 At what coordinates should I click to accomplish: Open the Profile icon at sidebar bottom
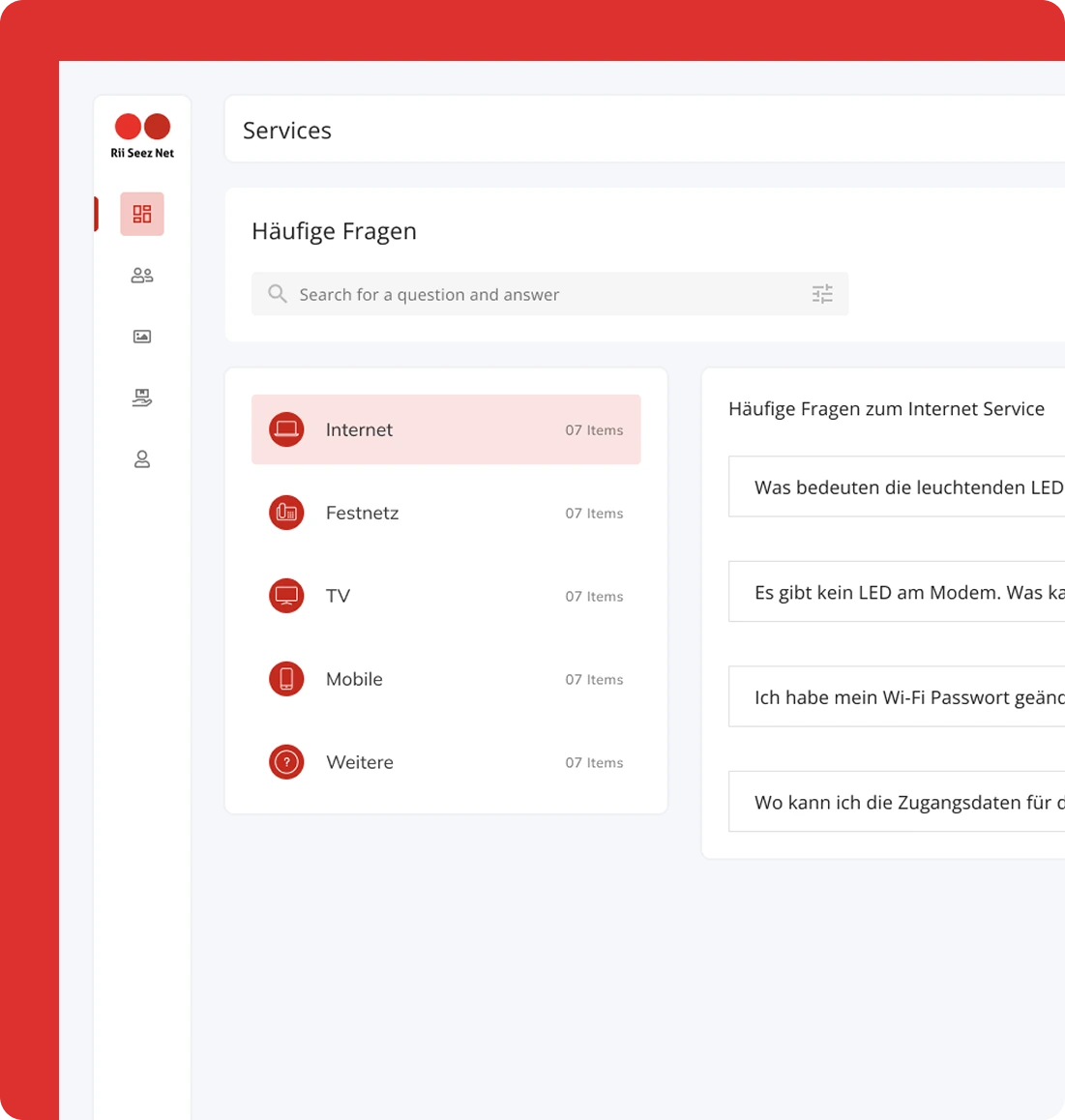click(141, 459)
